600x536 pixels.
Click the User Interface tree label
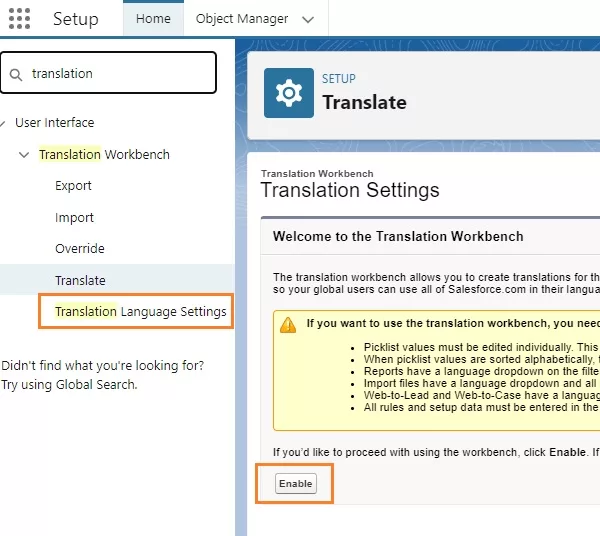click(x=54, y=123)
